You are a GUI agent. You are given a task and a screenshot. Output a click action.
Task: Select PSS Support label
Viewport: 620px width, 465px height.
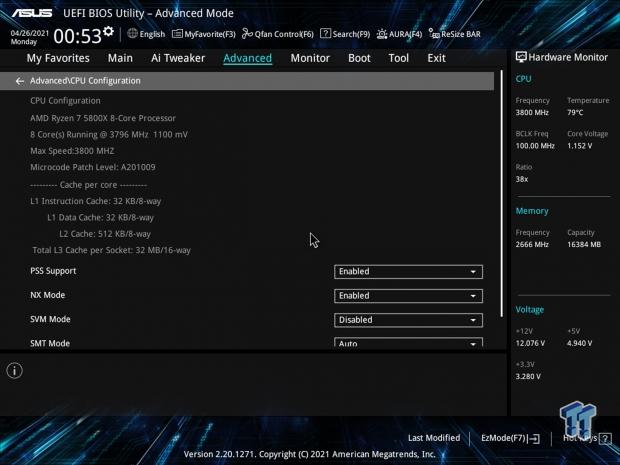coord(53,271)
